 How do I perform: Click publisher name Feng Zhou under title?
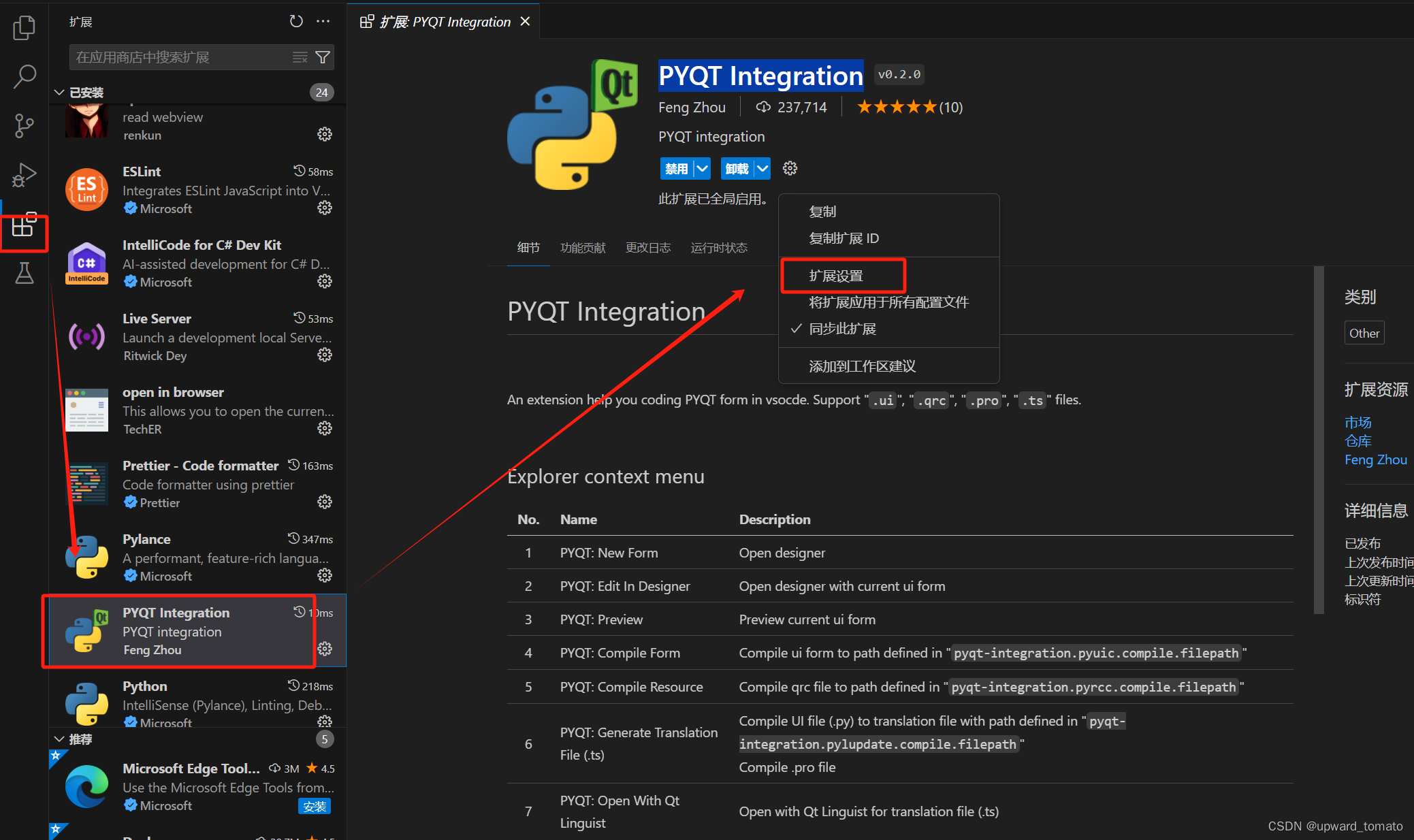tap(692, 107)
